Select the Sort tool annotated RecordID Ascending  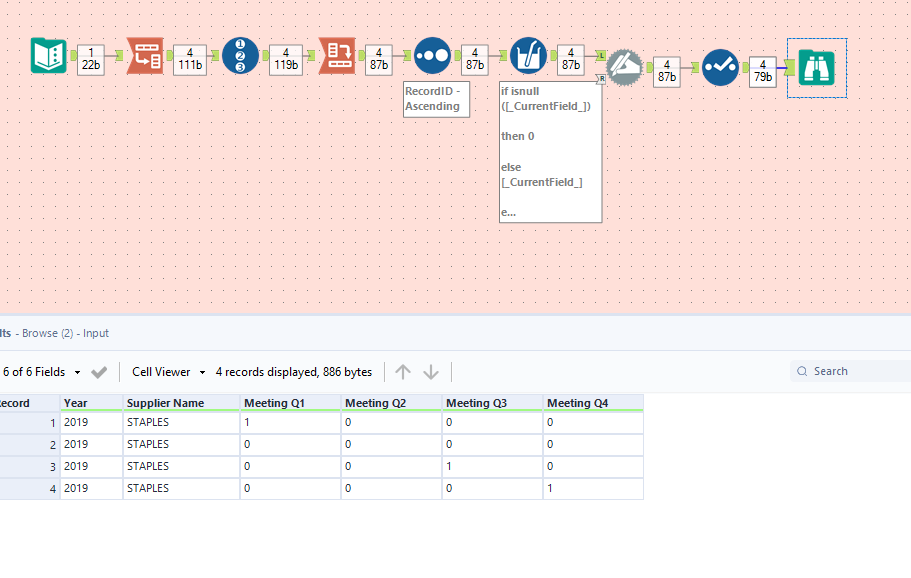[x=432, y=55]
